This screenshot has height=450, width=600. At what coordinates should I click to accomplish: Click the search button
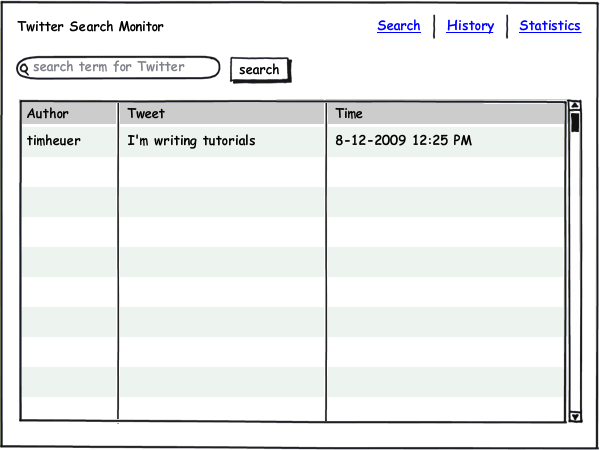260,70
